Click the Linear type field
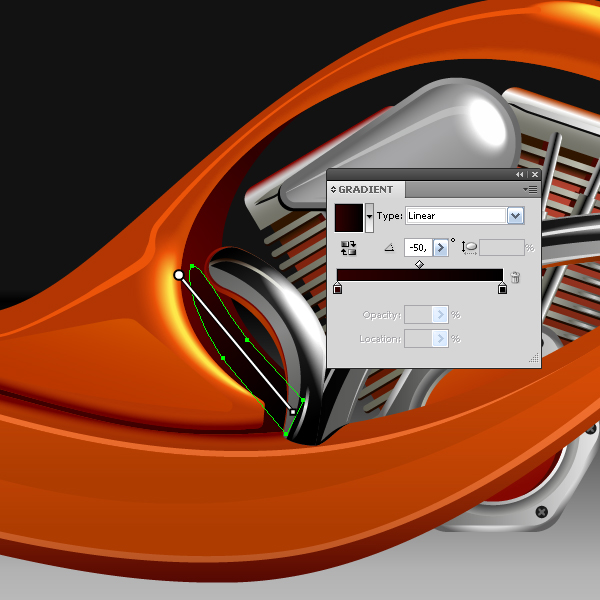This screenshot has height=600, width=600. tap(456, 216)
